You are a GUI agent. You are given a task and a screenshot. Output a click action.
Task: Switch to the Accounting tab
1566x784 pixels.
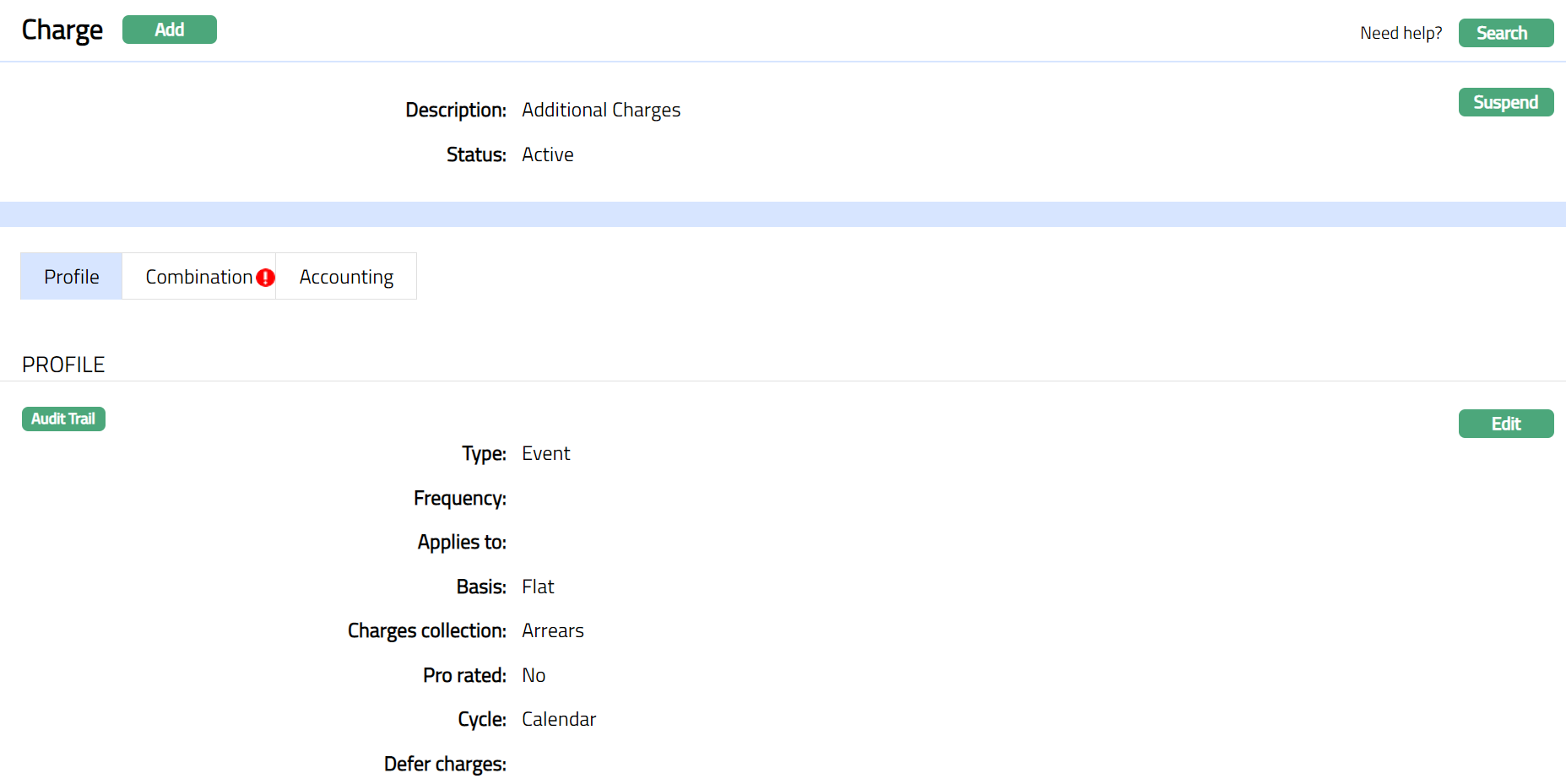click(x=346, y=277)
